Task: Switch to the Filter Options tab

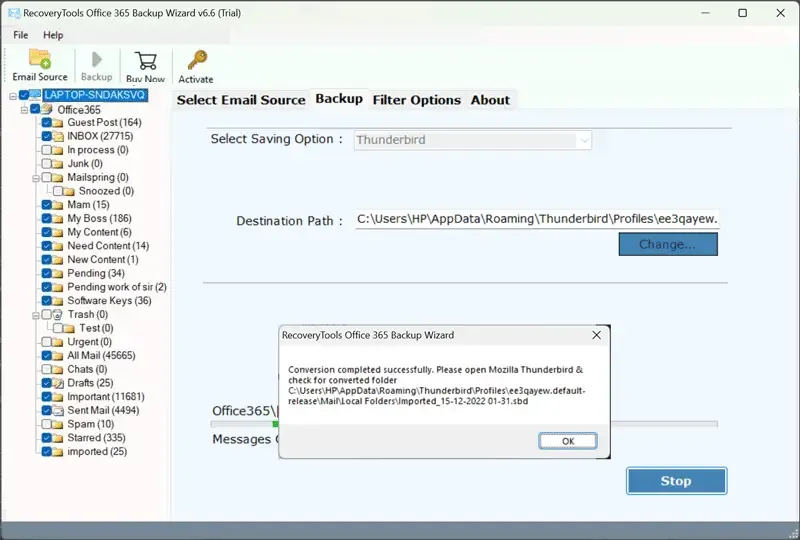Action: [416, 100]
